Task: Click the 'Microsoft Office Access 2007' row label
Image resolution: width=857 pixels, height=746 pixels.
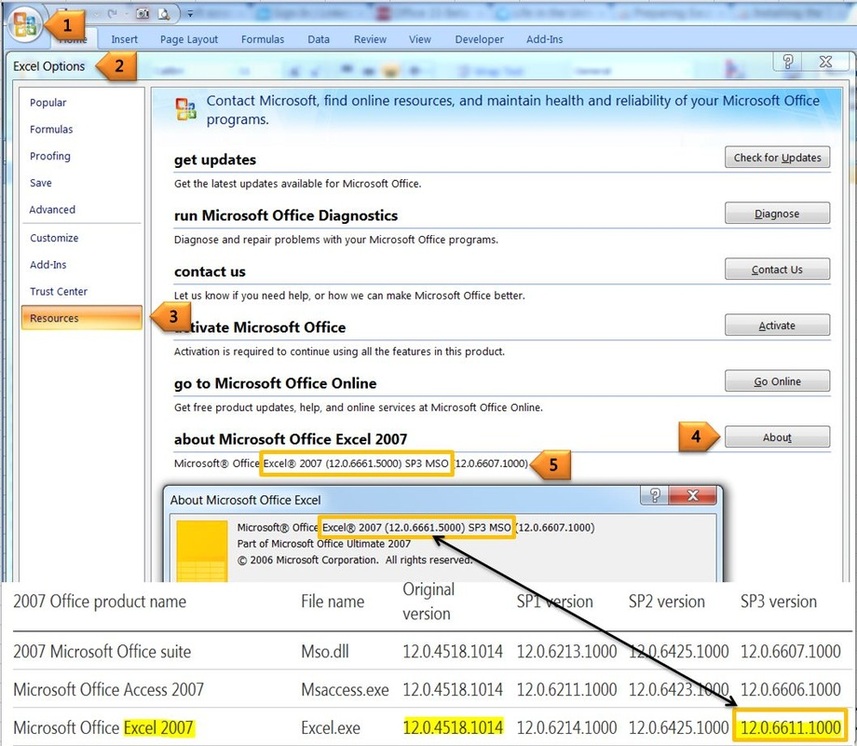Action: (x=108, y=690)
